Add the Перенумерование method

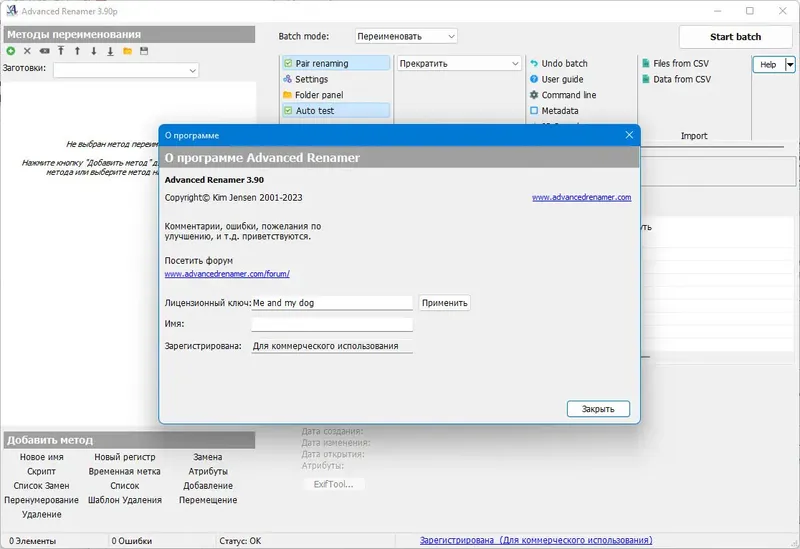41,500
